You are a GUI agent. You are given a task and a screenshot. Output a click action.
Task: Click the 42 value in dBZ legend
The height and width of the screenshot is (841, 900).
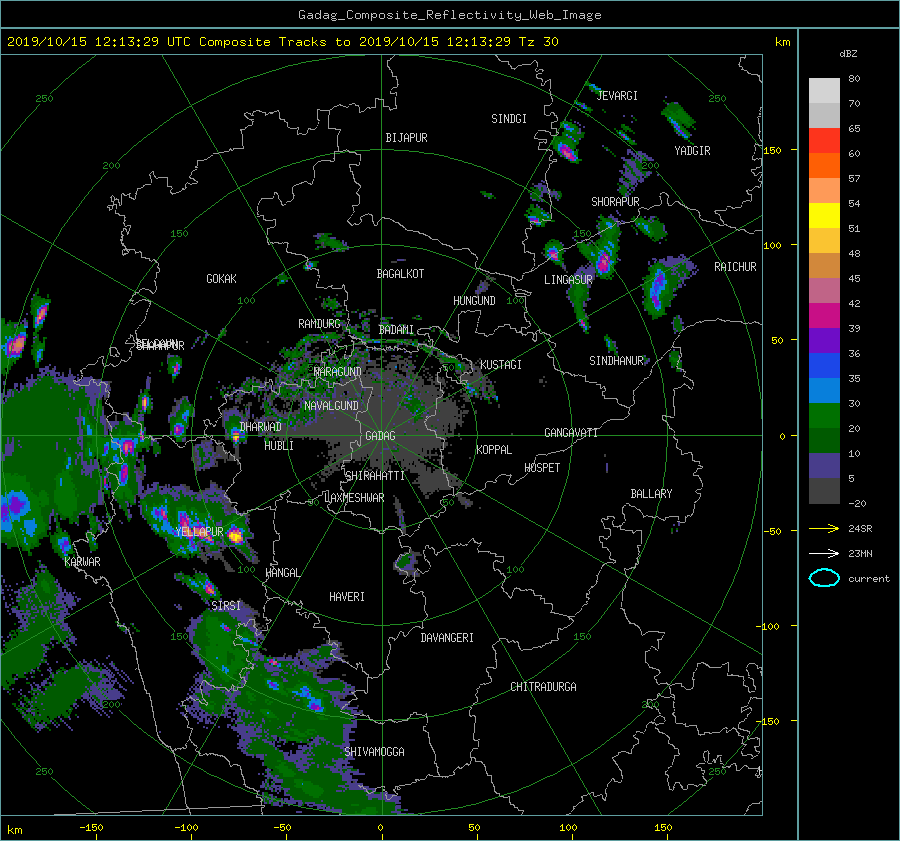pyautogui.click(x=854, y=304)
